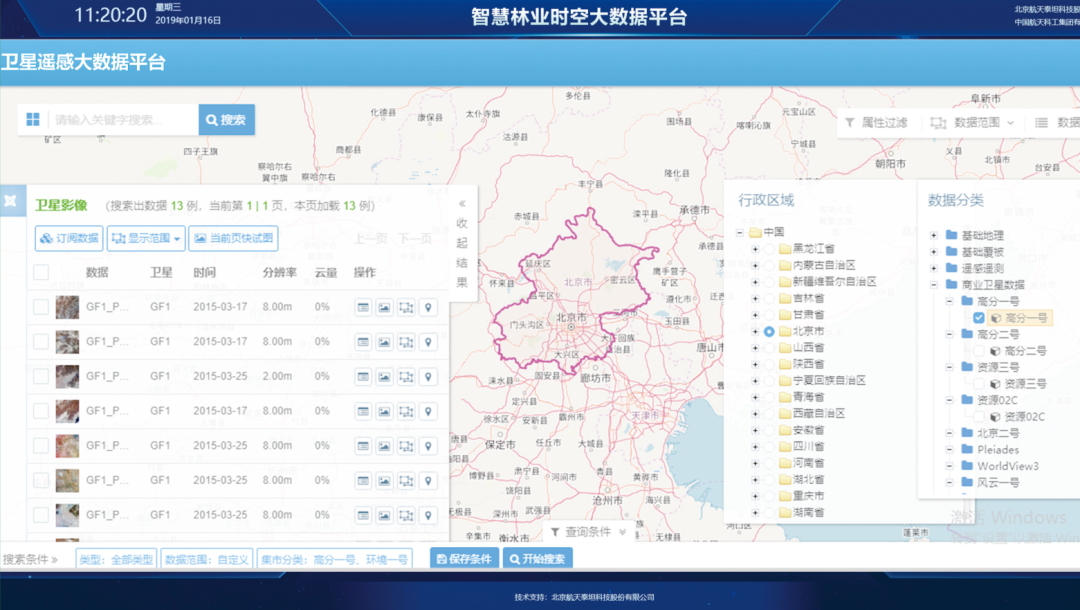Click the 当前页快视图 quick-view button
The height and width of the screenshot is (610, 1080).
(x=233, y=238)
